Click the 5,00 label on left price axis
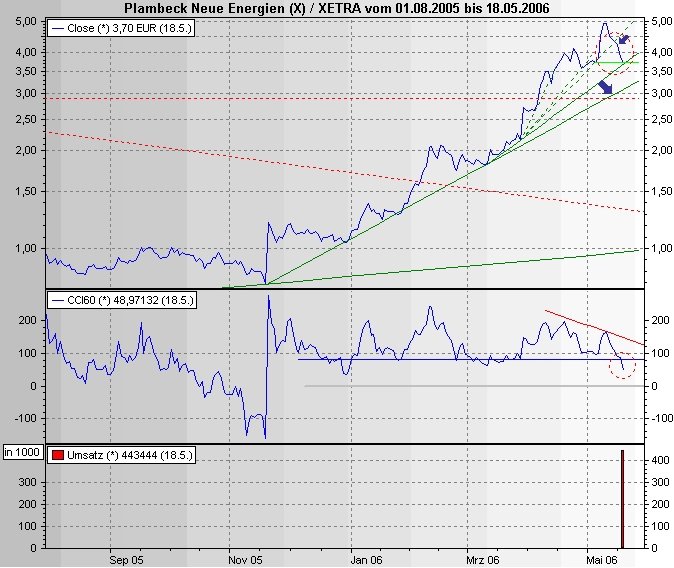 click(x=26, y=21)
